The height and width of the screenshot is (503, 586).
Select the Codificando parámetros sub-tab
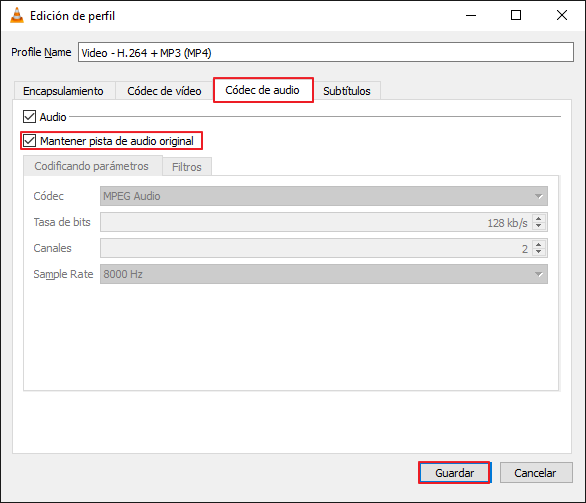coord(92,166)
